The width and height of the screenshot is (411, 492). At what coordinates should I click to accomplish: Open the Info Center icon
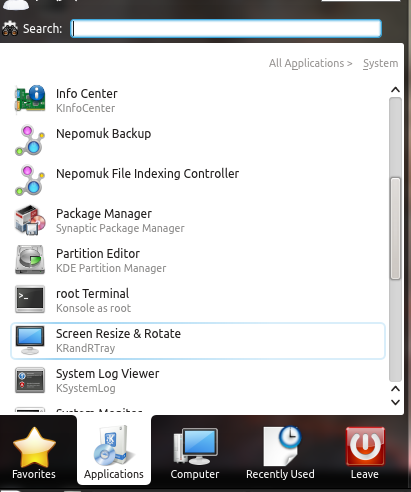coord(30,99)
